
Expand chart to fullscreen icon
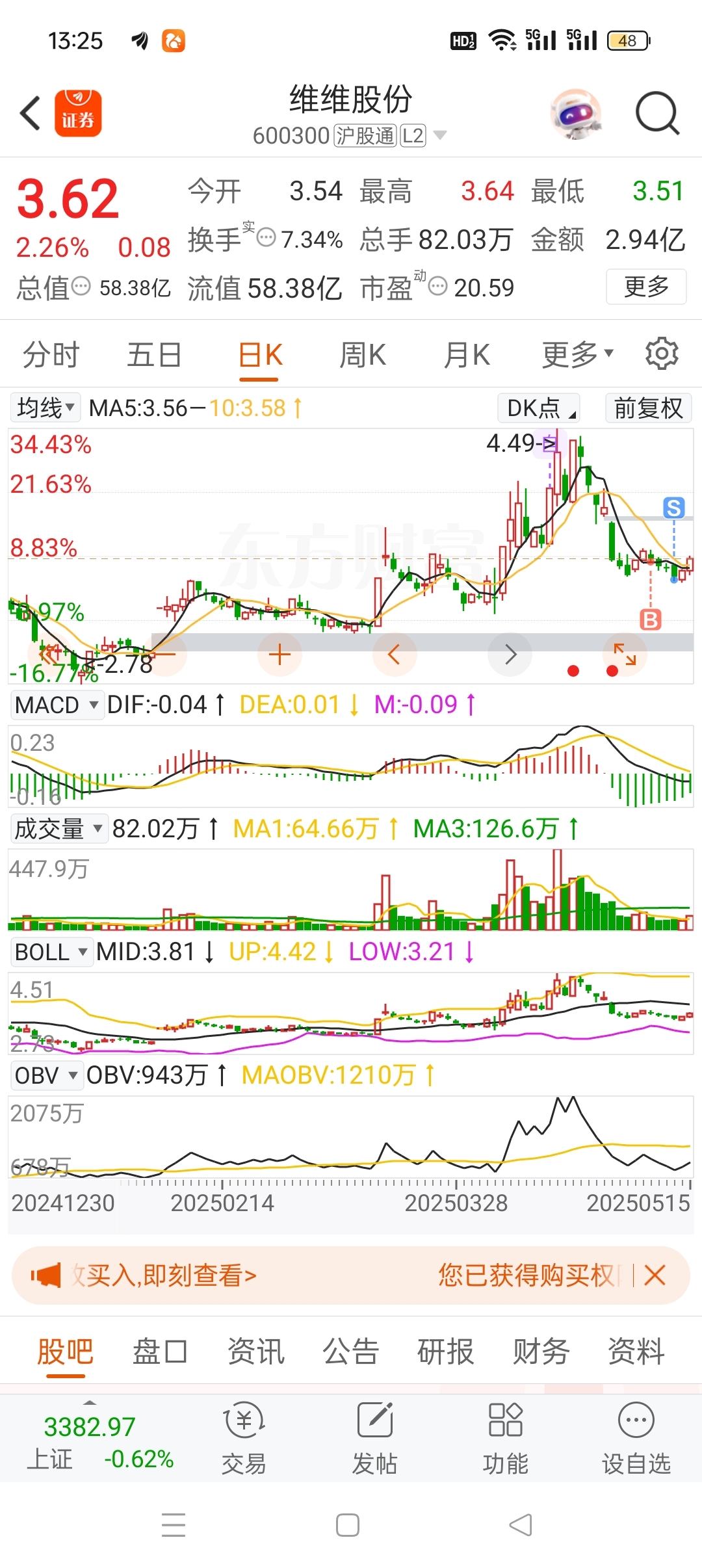point(625,654)
